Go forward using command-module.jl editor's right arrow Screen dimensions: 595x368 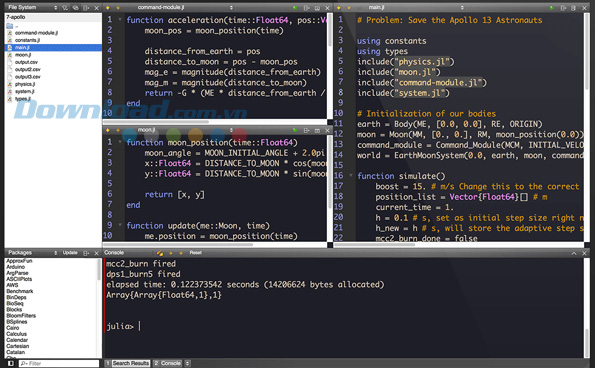118,8
